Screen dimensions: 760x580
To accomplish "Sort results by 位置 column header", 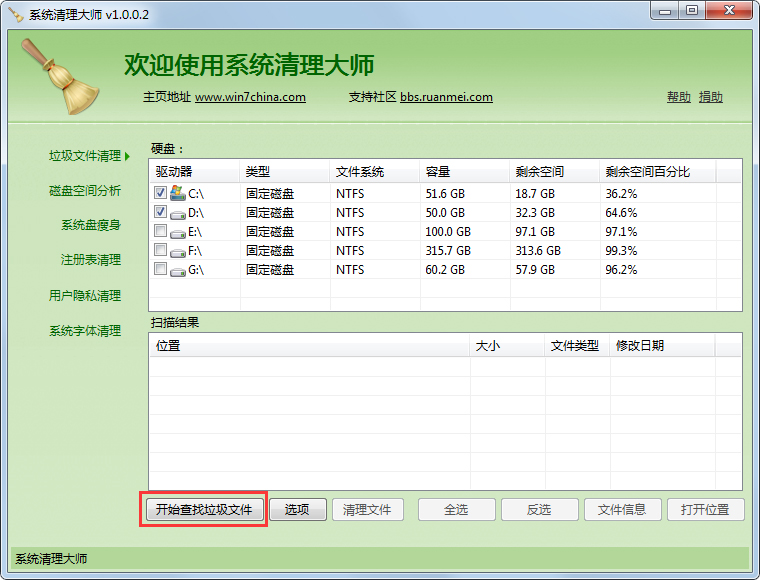I will click(x=309, y=345).
